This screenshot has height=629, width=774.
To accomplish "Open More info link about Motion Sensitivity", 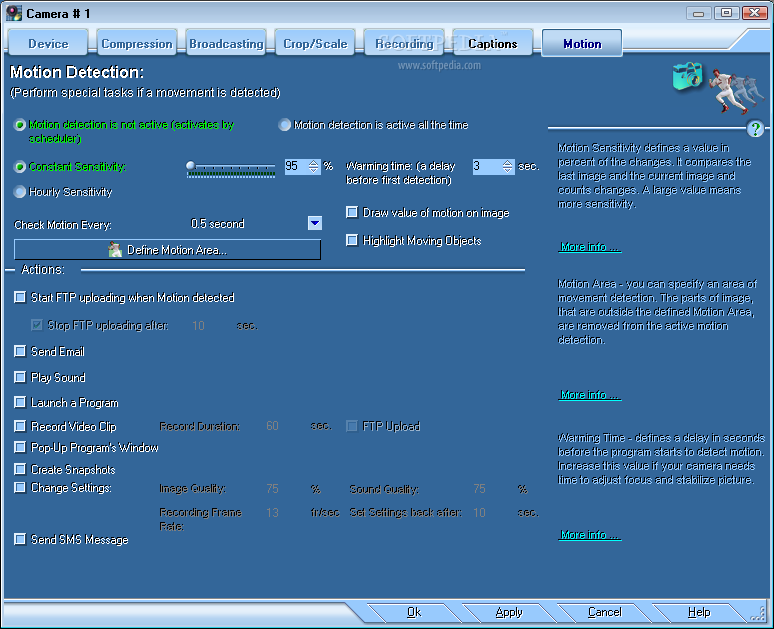I will (590, 247).
